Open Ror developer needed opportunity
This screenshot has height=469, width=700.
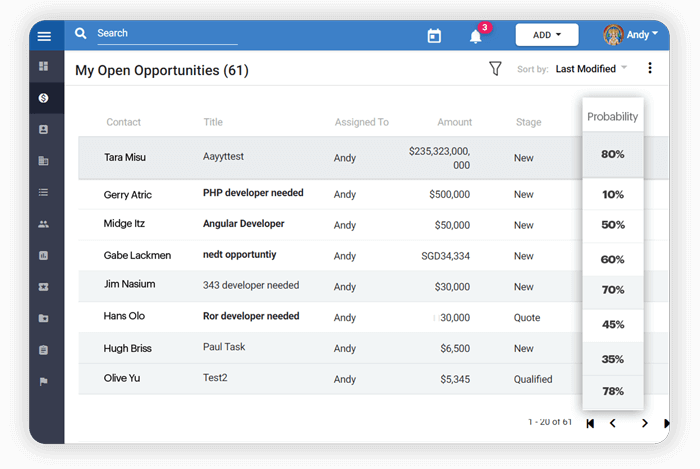click(x=251, y=316)
